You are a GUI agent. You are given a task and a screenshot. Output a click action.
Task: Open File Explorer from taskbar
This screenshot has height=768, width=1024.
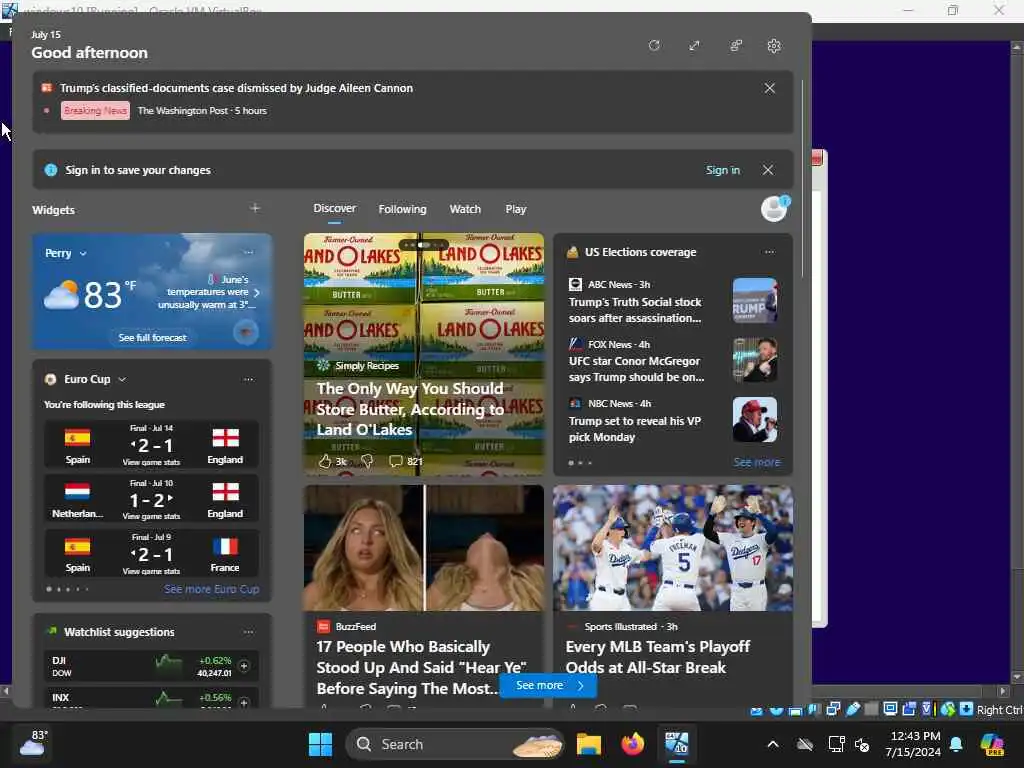[x=588, y=744]
